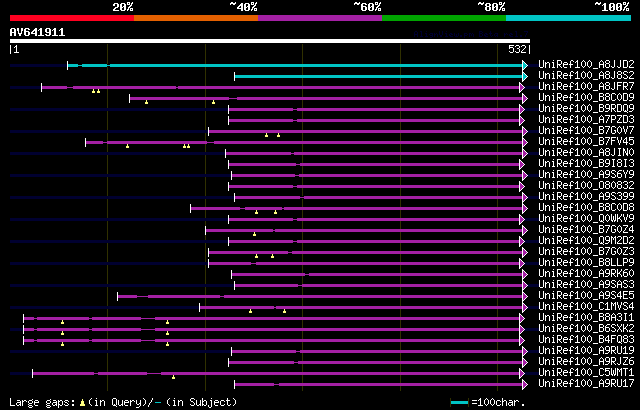
Task: Select the UniRef100_C5WMT1 label
Action: point(586,372)
